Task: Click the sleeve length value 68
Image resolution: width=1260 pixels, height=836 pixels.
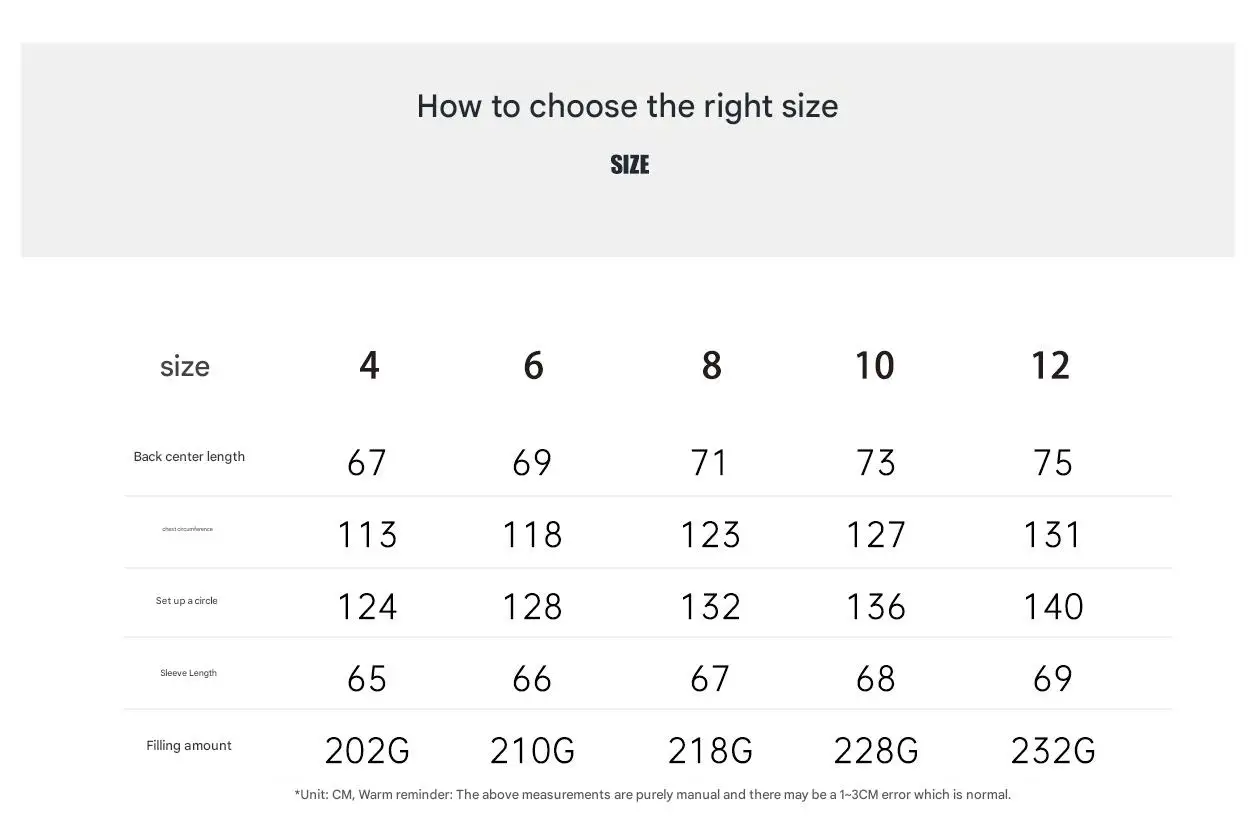Action: click(x=876, y=679)
